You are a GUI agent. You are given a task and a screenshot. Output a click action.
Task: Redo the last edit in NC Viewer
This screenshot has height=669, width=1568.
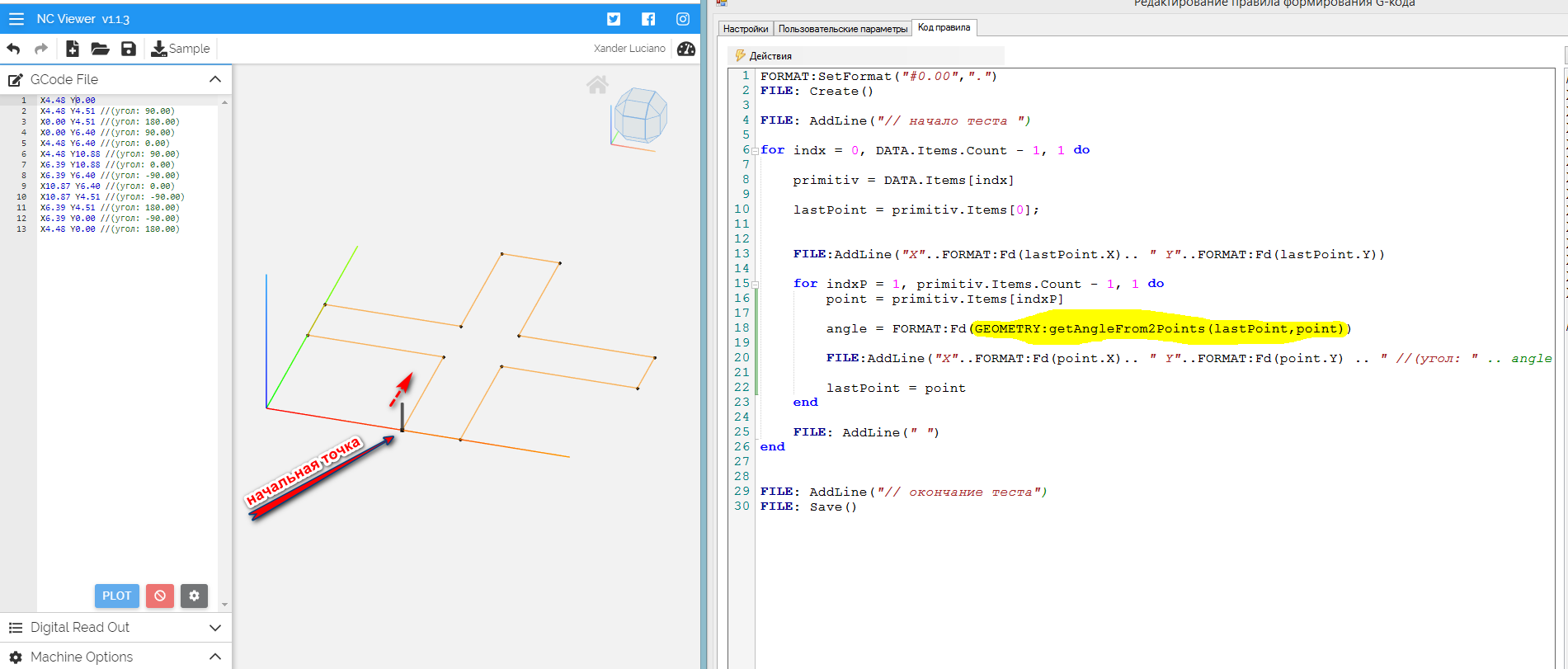[x=40, y=49]
